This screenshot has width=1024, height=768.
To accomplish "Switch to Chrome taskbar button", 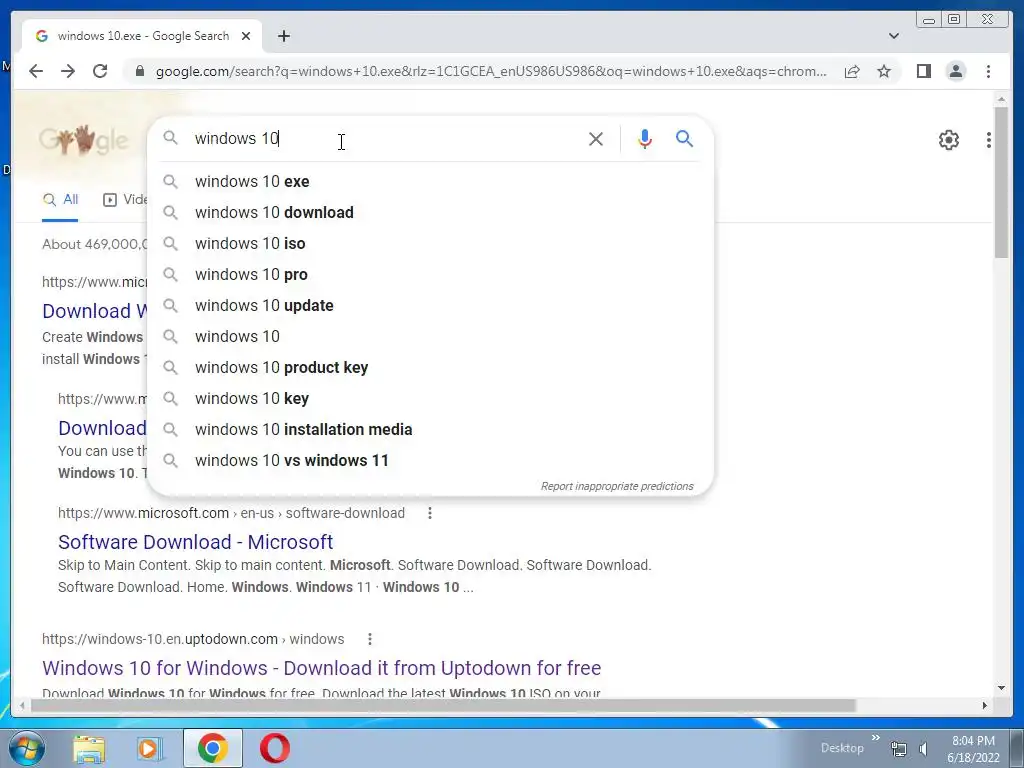I will [212, 748].
